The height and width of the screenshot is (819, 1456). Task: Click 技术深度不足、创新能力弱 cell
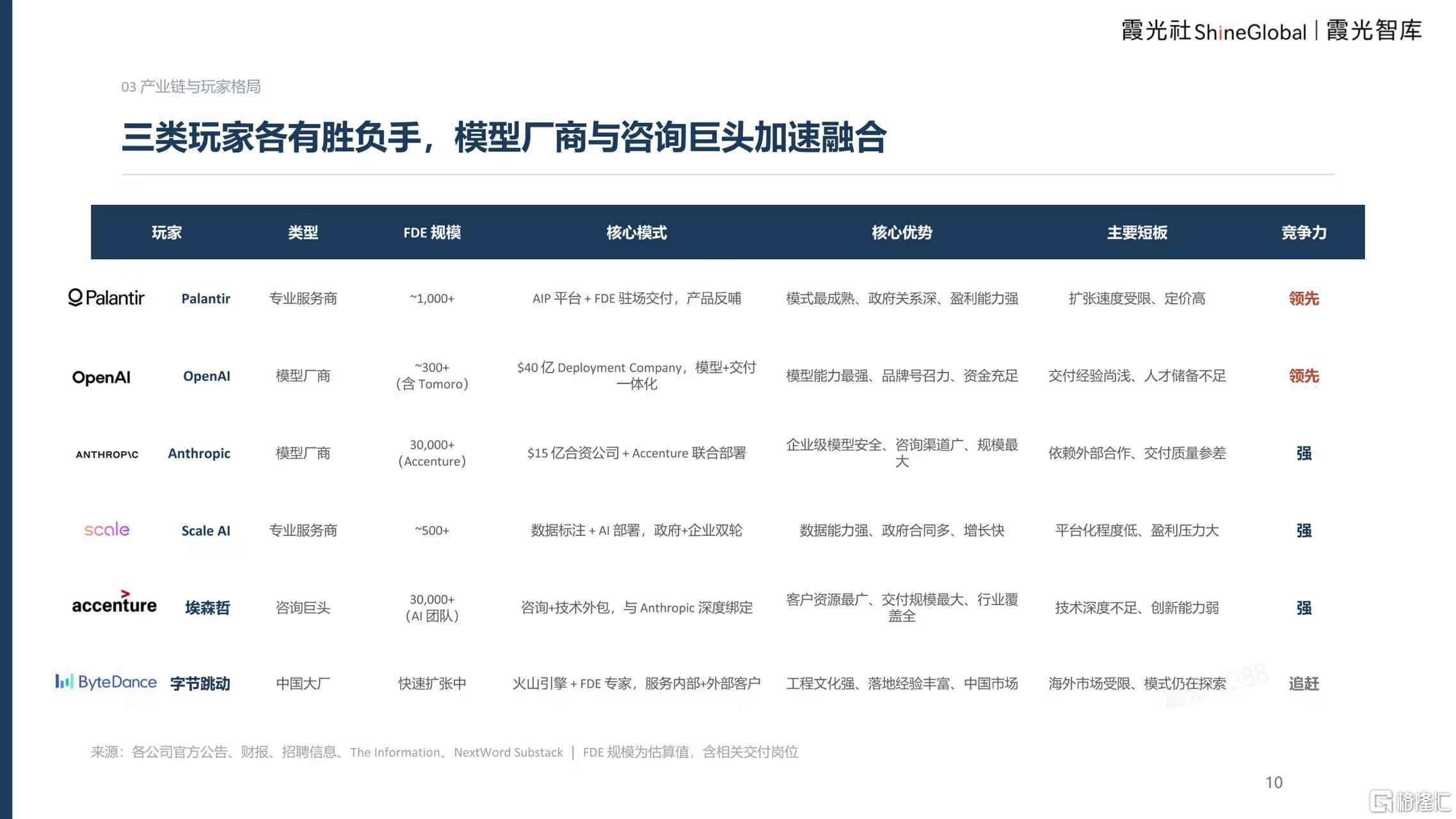1137,608
